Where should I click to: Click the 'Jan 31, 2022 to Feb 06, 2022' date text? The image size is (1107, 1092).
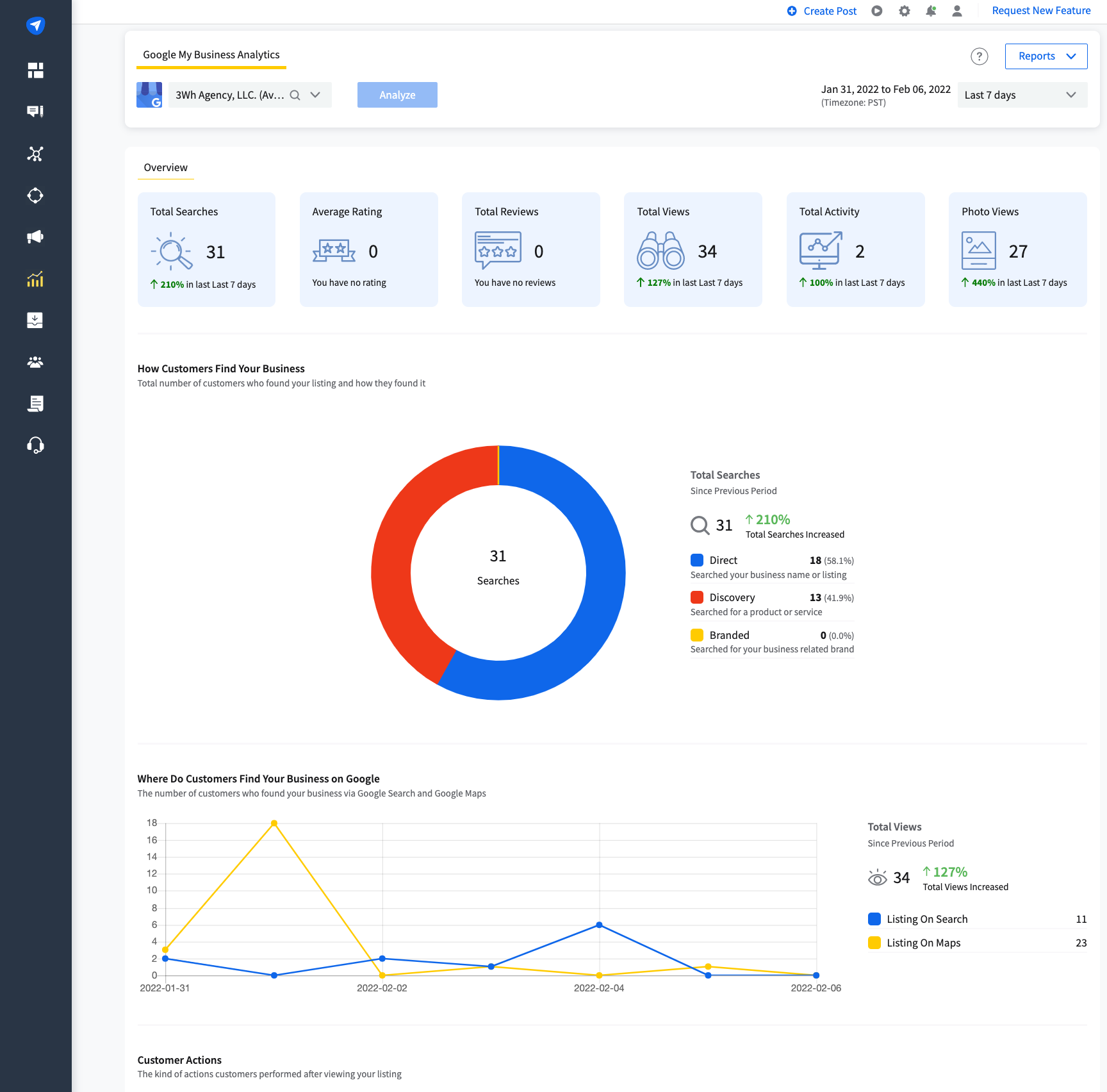click(886, 90)
